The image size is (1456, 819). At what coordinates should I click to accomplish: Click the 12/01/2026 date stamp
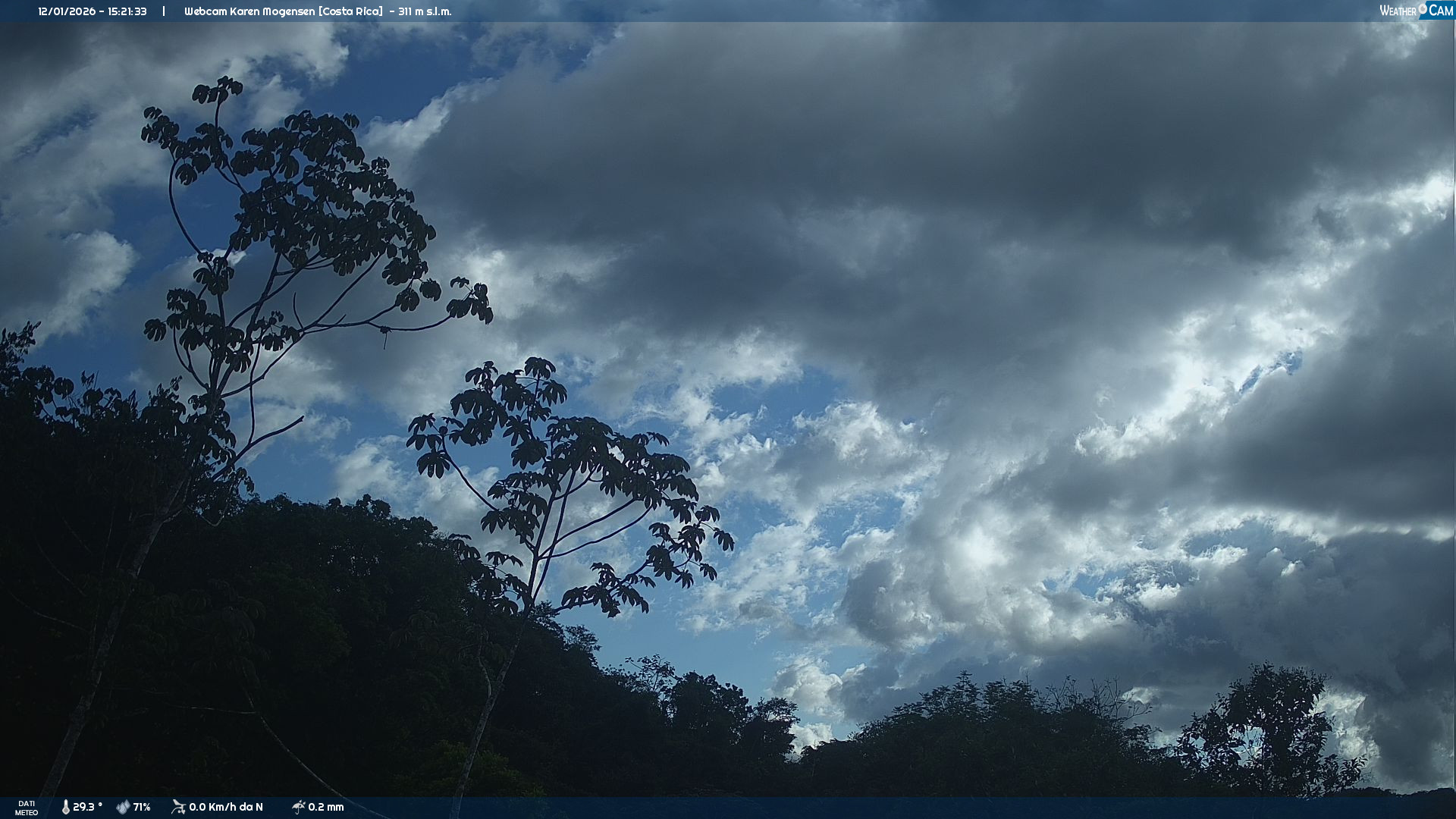(67, 11)
